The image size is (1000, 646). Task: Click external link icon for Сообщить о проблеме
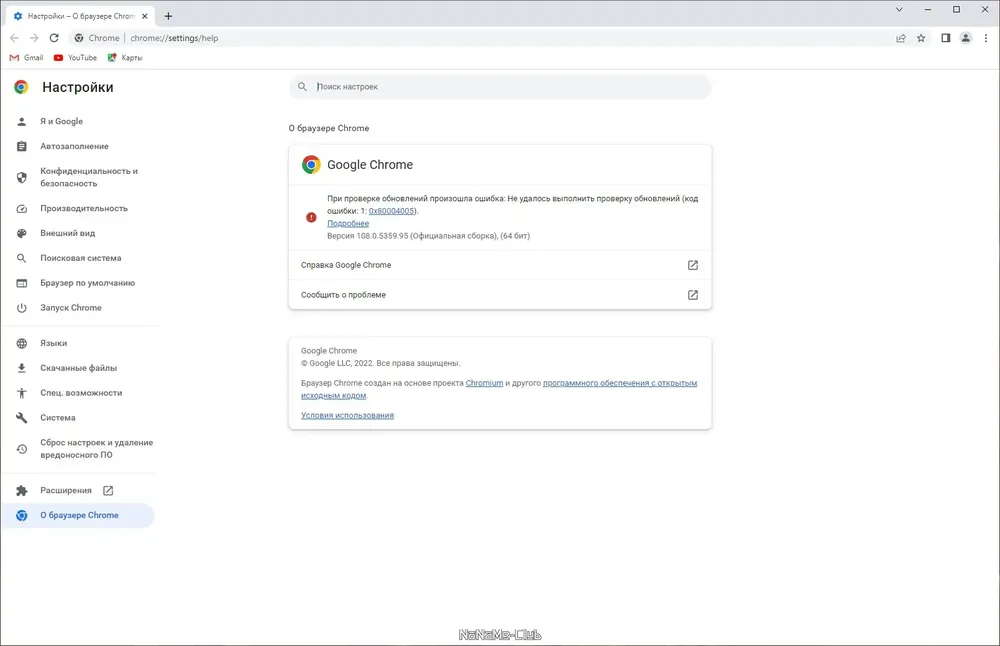(x=693, y=295)
